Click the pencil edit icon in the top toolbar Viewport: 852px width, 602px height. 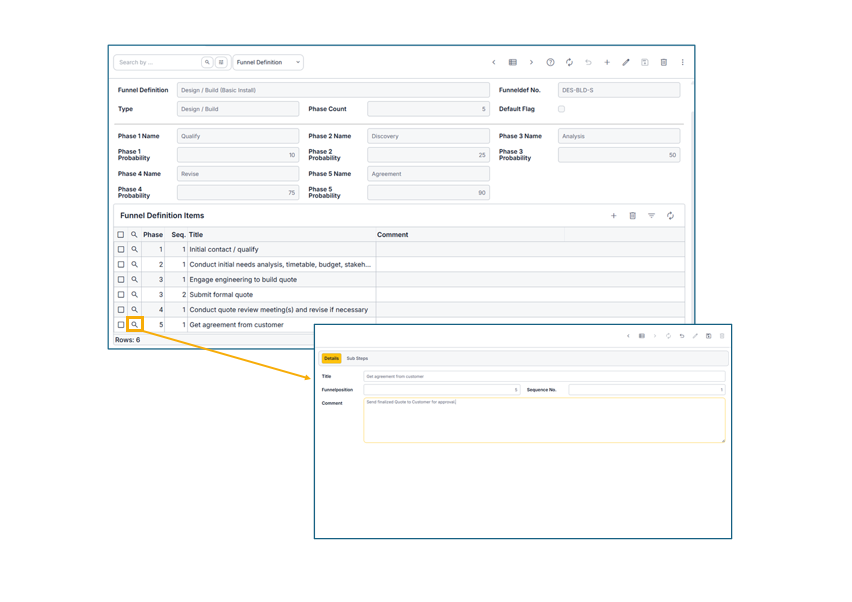pyautogui.click(x=626, y=62)
